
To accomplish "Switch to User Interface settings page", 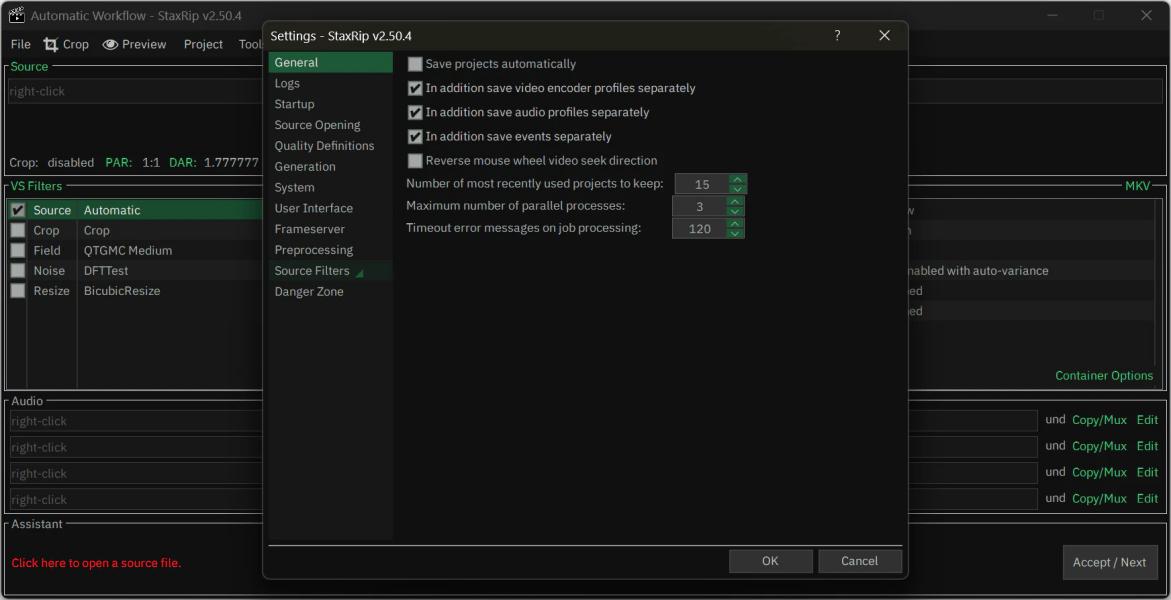I will [x=313, y=208].
